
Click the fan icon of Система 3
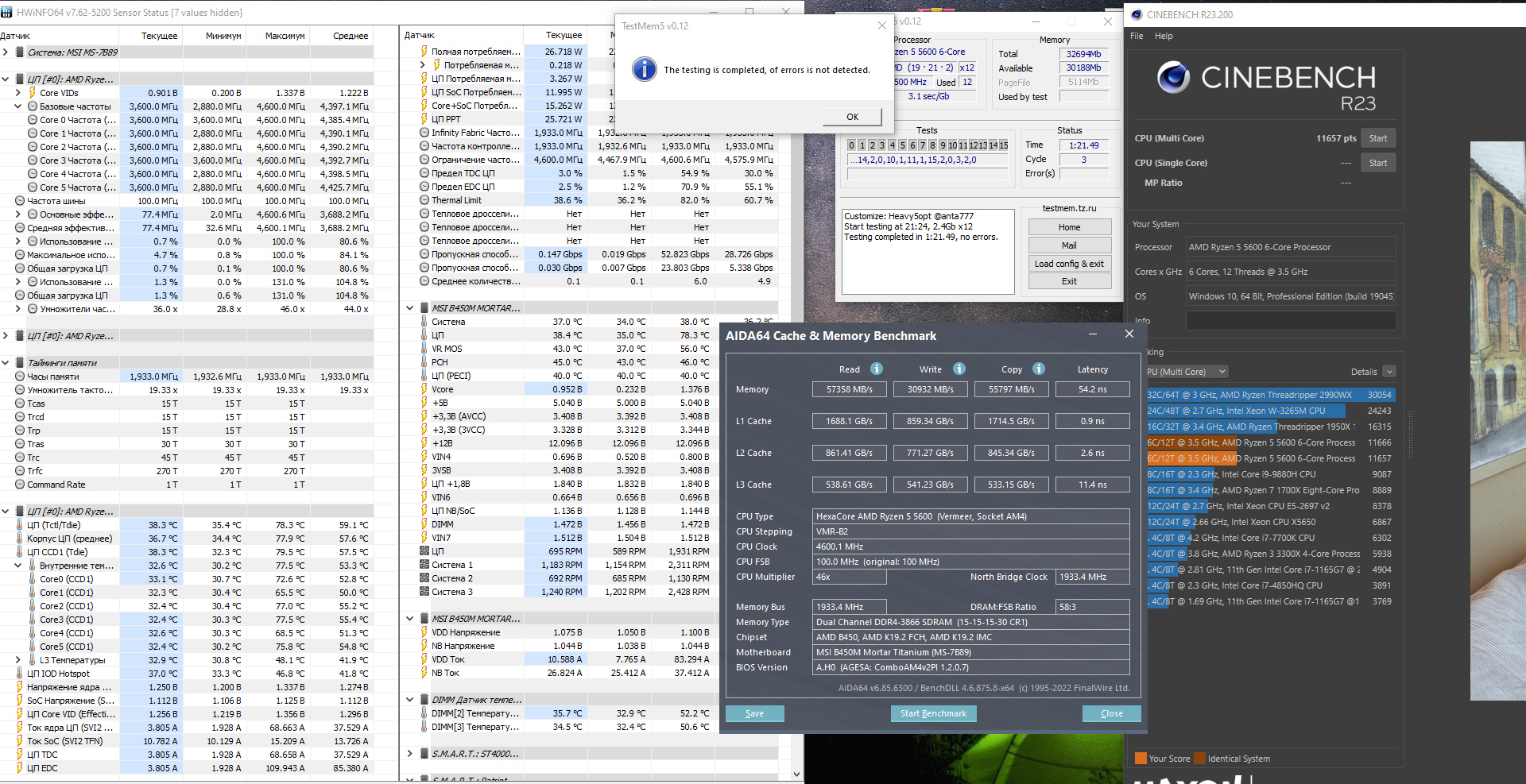point(424,592)
